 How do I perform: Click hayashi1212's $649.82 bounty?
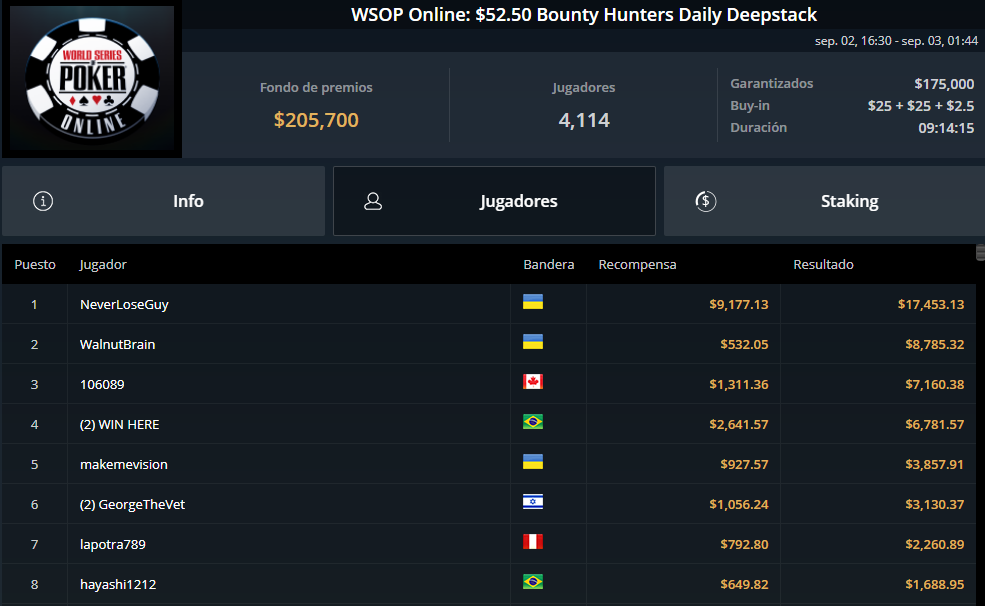[x=744, y=585]
